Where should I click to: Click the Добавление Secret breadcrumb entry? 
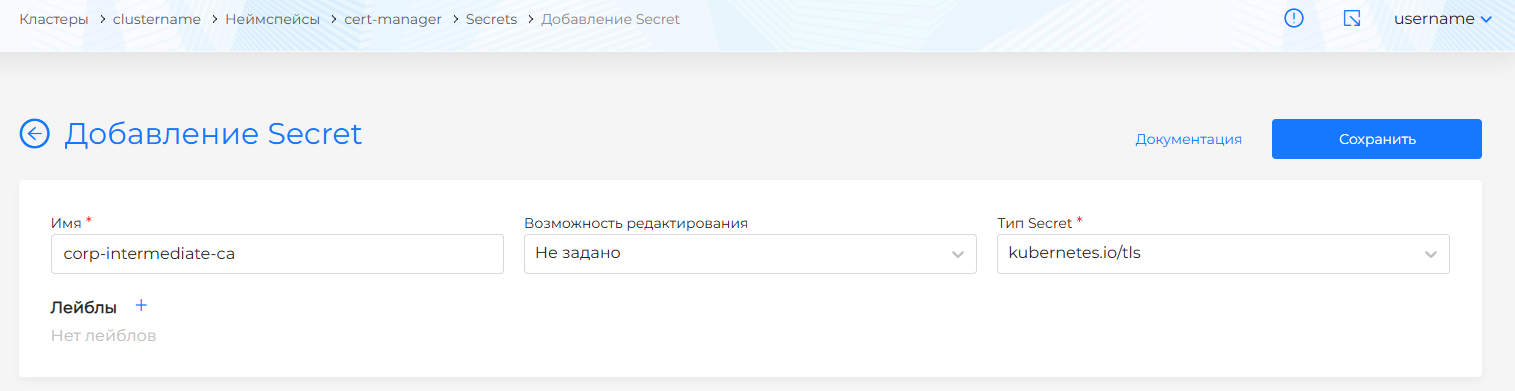pyautogui.click(x=611, y=19)
